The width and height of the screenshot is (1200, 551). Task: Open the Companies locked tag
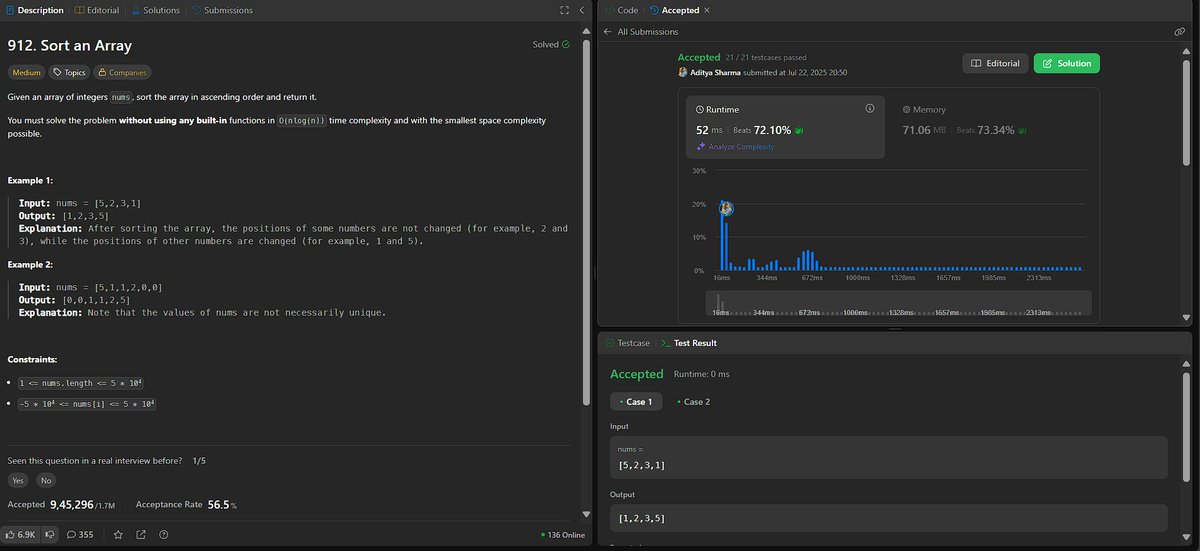[x=123, y=72]
